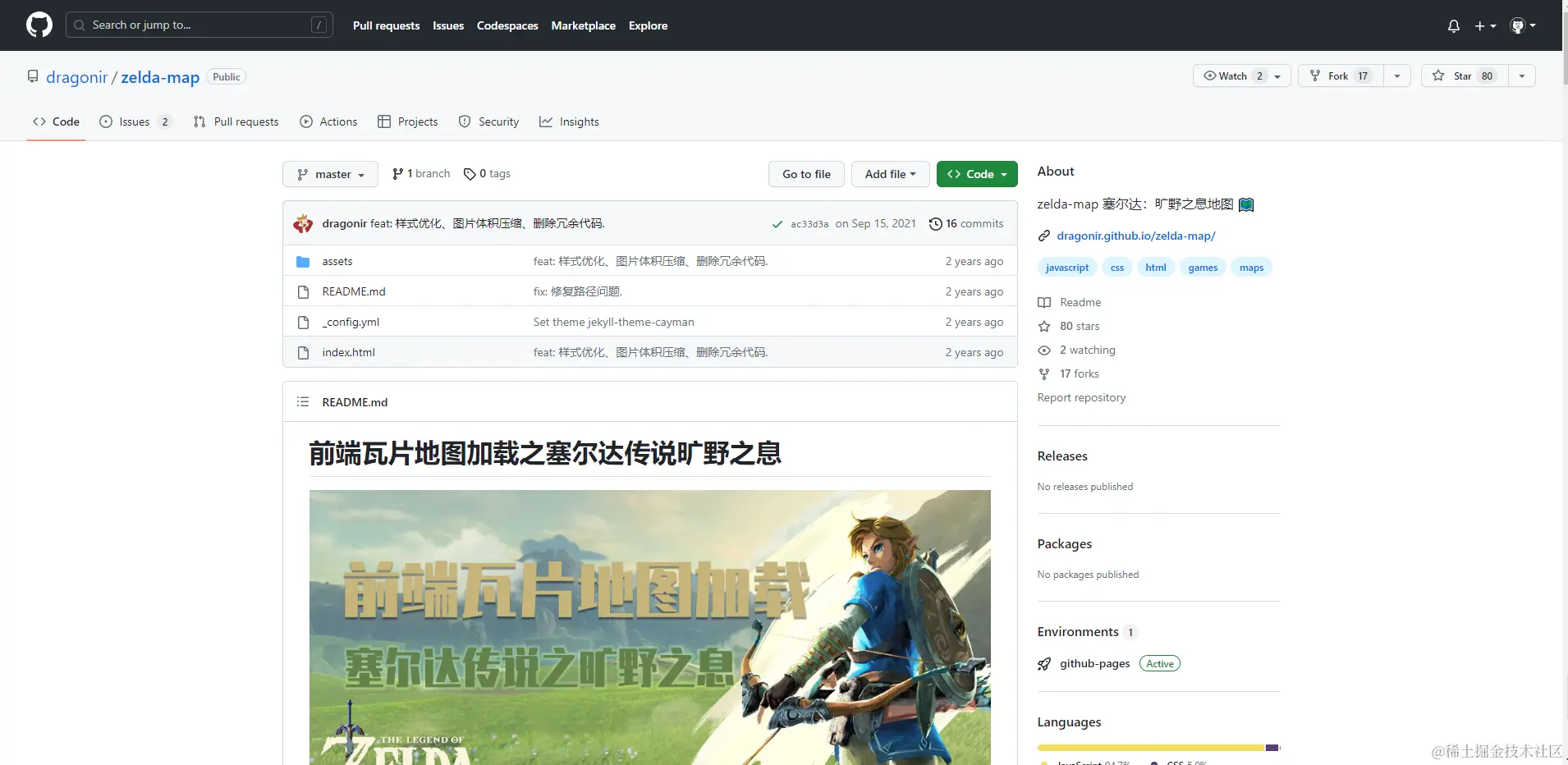This screenshot has height=765, width=1568.
Task: Open the GitHub logo home link
Action: point(39,25)
